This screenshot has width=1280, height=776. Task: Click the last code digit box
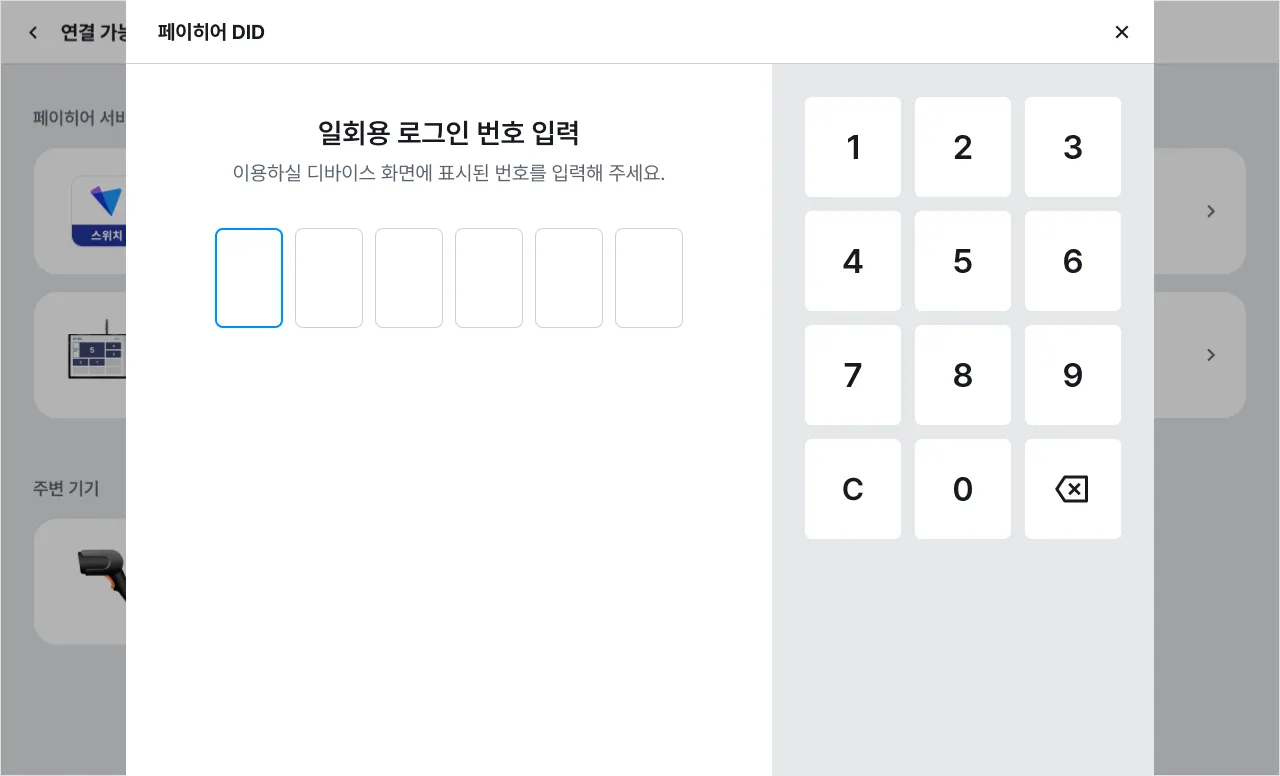pyautogui.click(x=649, y=278)
